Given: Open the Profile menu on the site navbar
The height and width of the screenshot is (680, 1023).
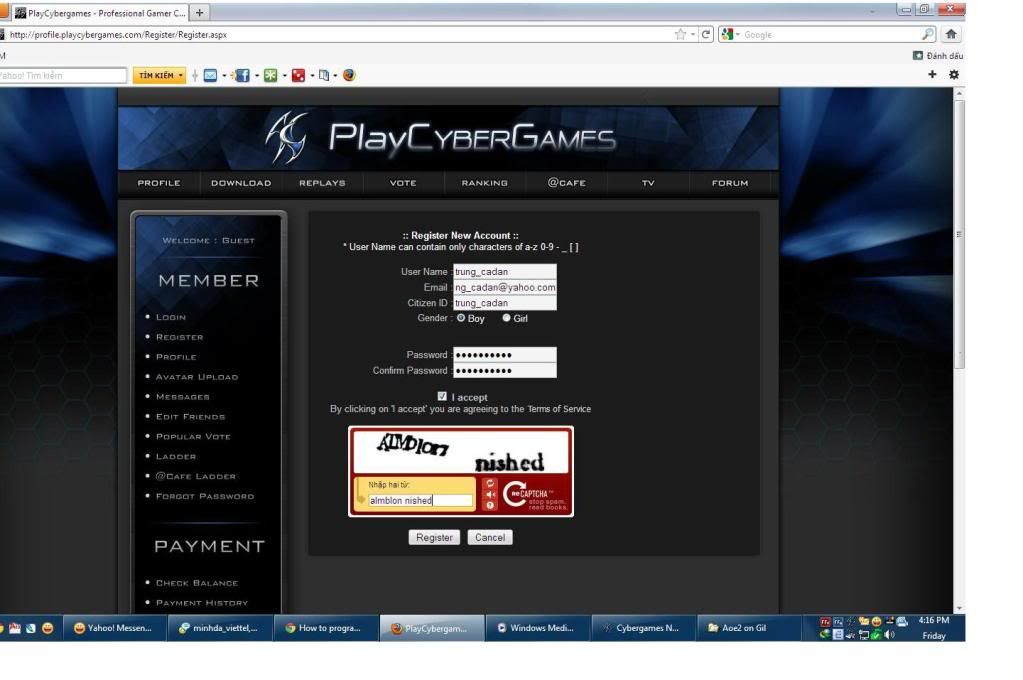Looking at the screenshot, I should 159,183.
